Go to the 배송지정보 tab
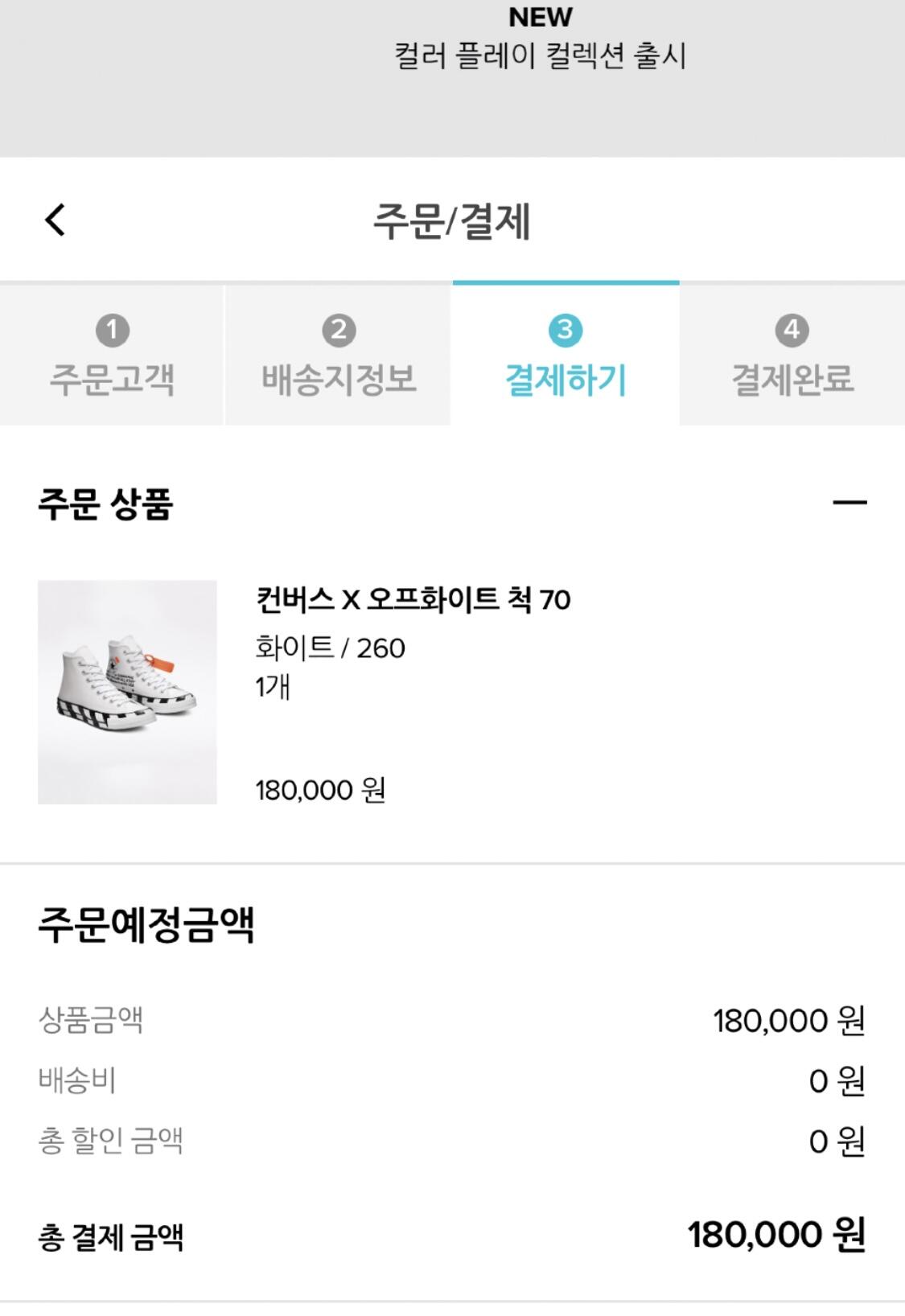This screenshot has height=1316, width=905. pyautogui.click(x=339, y=379)
